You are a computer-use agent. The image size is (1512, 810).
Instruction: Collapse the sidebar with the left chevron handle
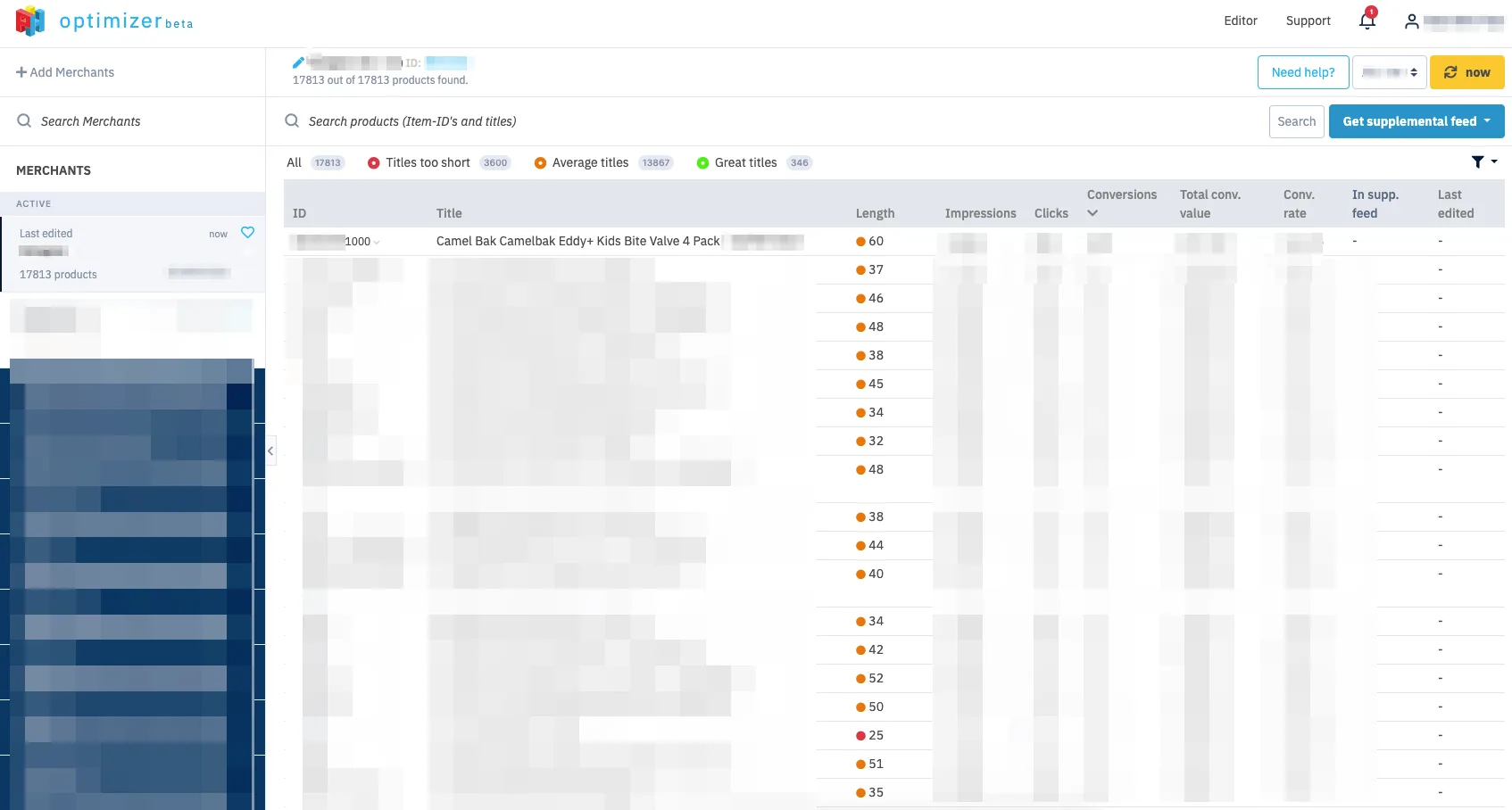(270, 450)
